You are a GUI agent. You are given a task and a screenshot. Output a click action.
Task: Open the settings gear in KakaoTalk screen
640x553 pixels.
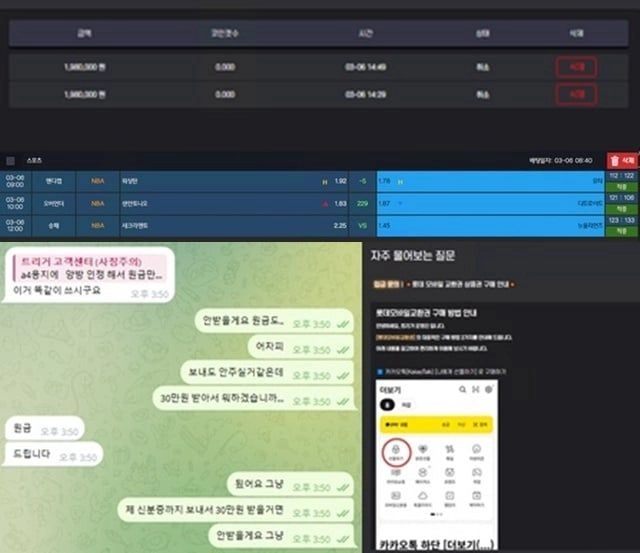coord(489,389)
